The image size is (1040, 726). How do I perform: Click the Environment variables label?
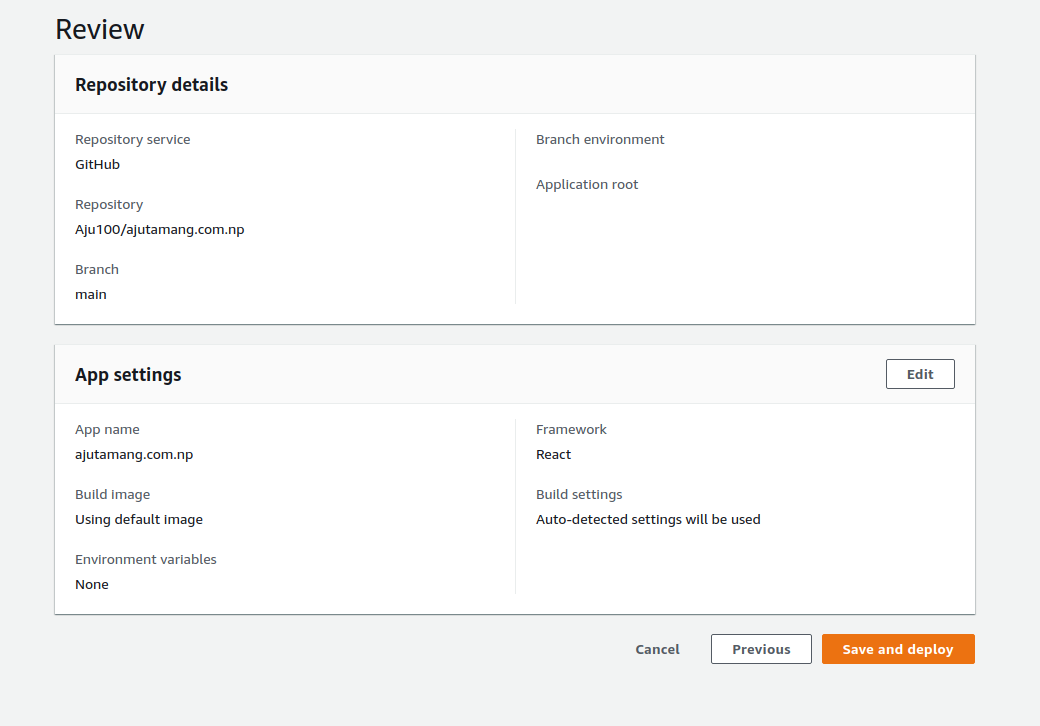(146, 559)
